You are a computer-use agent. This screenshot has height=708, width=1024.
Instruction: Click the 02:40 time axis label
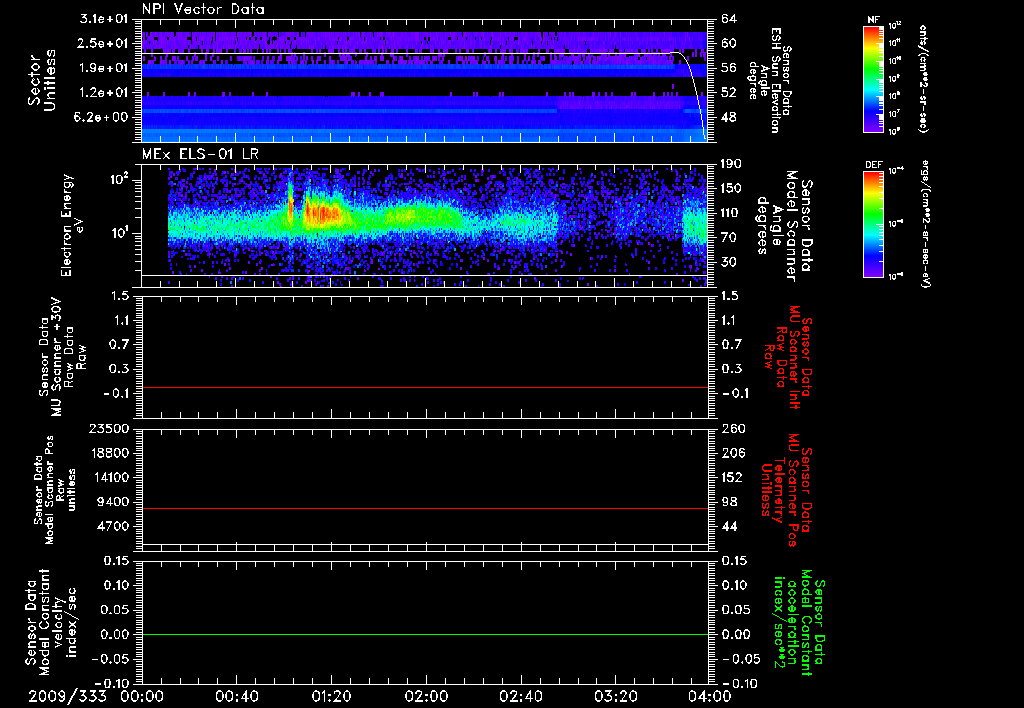tap(520, 696)
